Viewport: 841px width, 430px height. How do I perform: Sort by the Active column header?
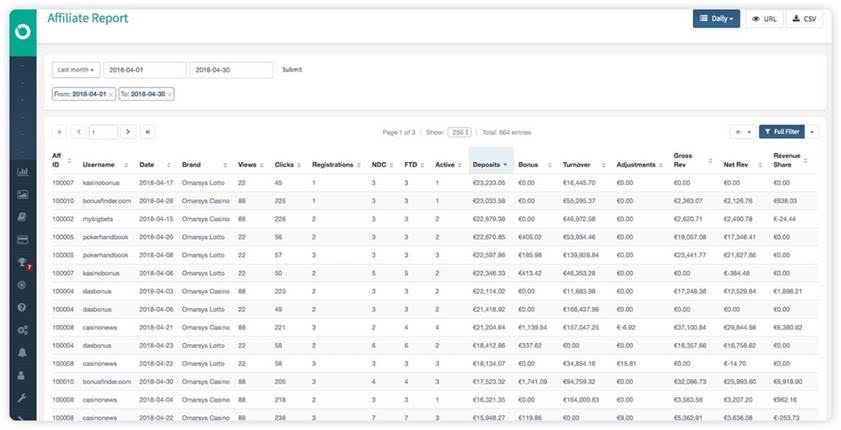(448, 165)
